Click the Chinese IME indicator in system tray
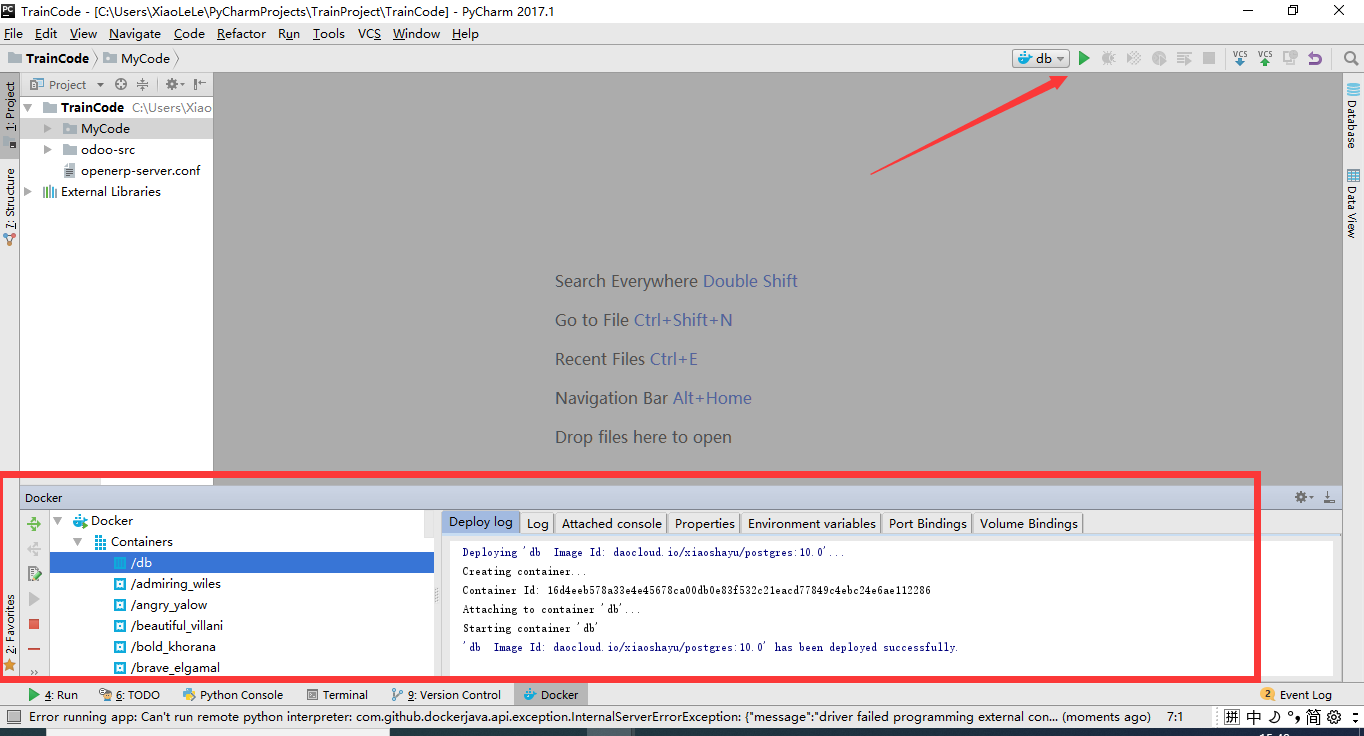Viewport: 1364px width, 736px height. [1254, 717]
